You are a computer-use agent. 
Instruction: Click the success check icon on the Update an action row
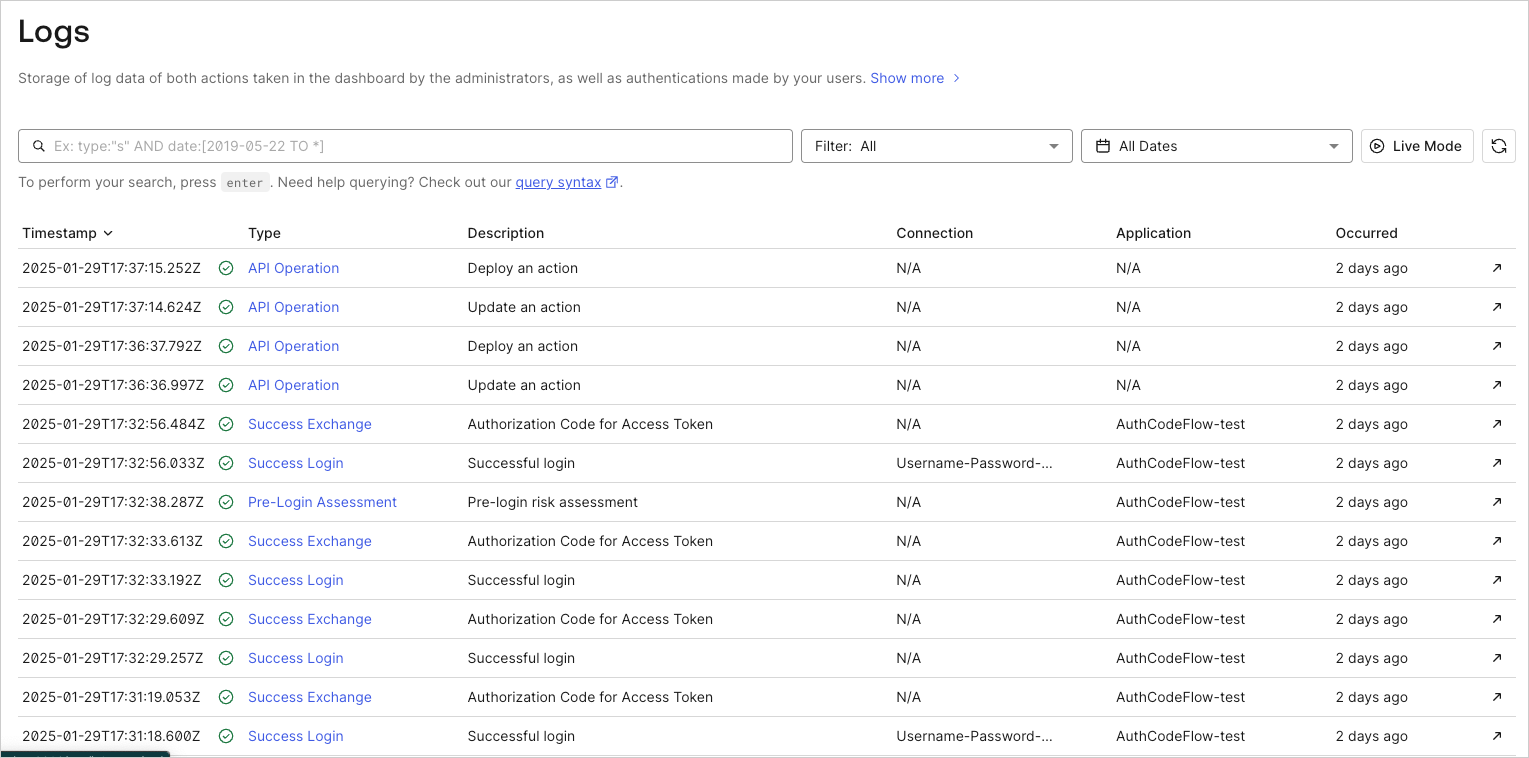pos(226,307)
